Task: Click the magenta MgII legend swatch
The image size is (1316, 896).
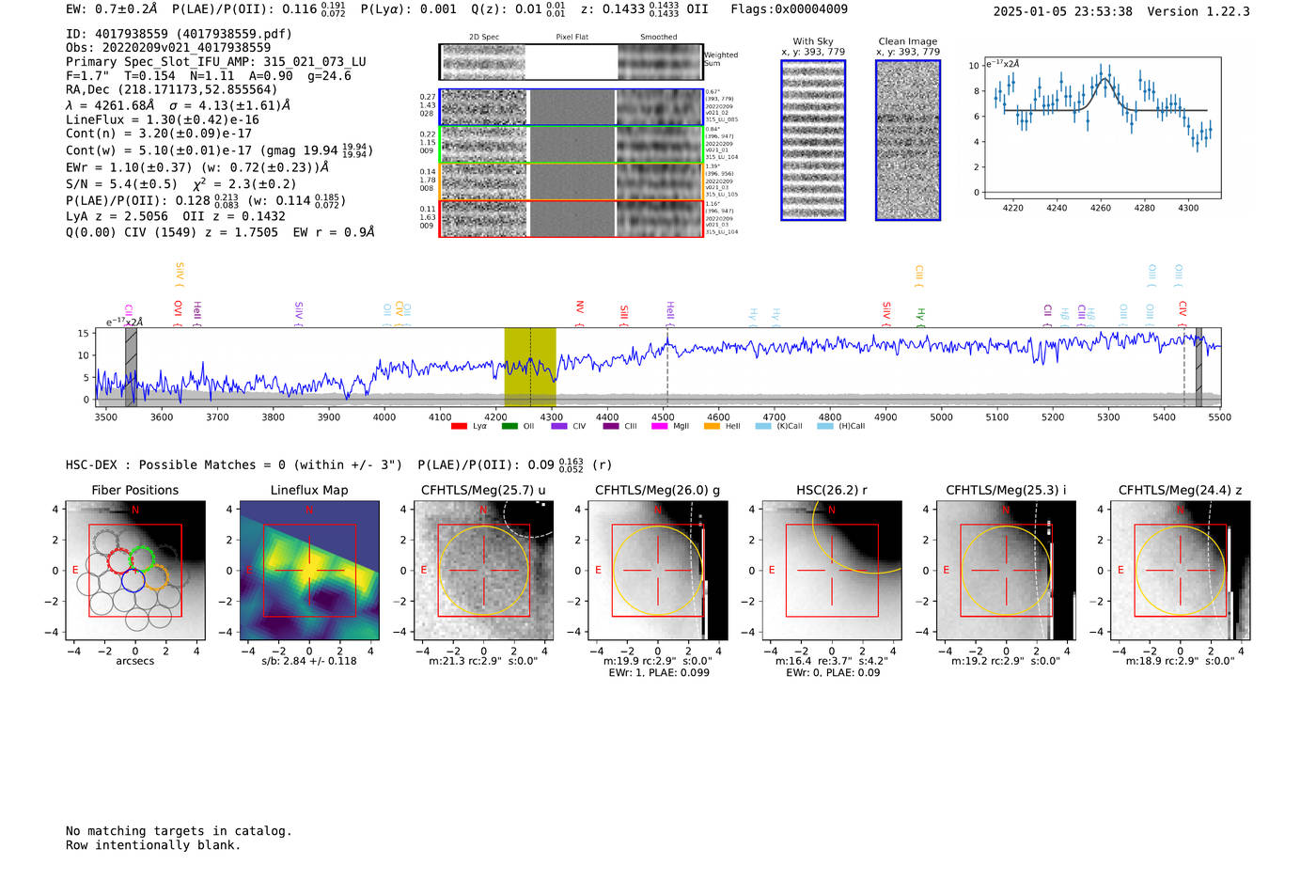Action: [661, 427]
